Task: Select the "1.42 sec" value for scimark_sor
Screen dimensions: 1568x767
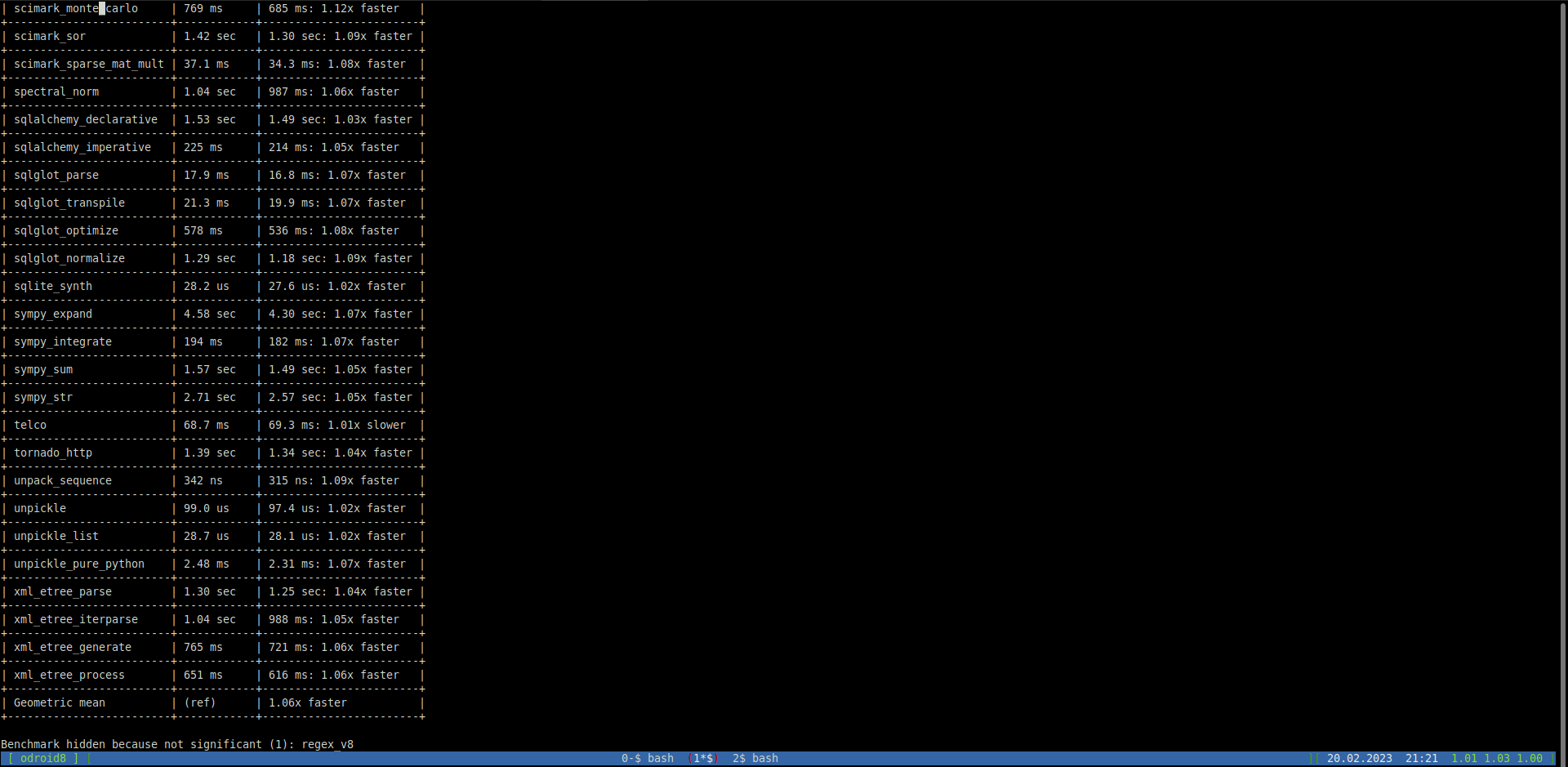Action: (x=210, y=37)
